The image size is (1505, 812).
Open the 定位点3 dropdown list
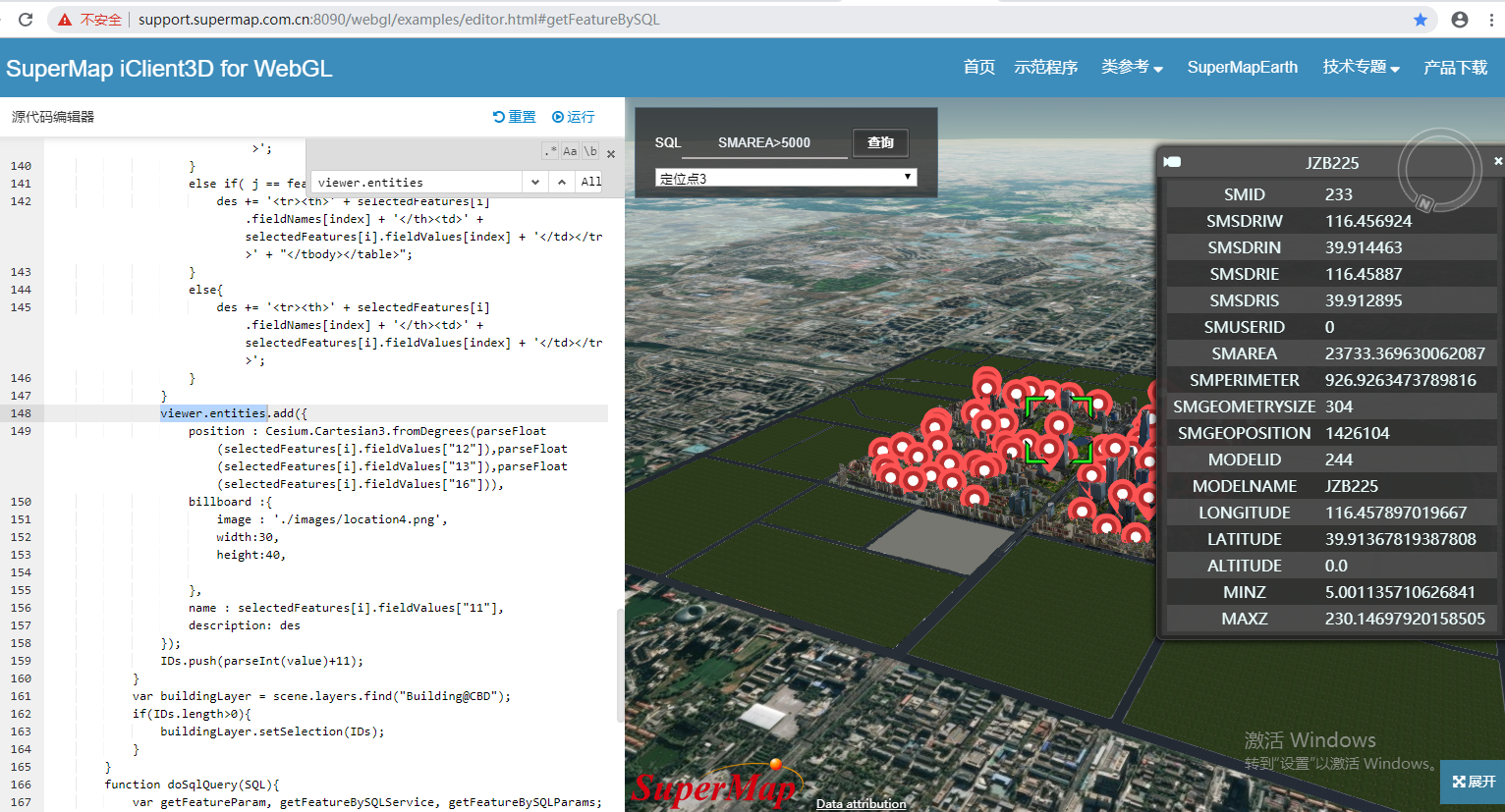[x=786, y=178]
